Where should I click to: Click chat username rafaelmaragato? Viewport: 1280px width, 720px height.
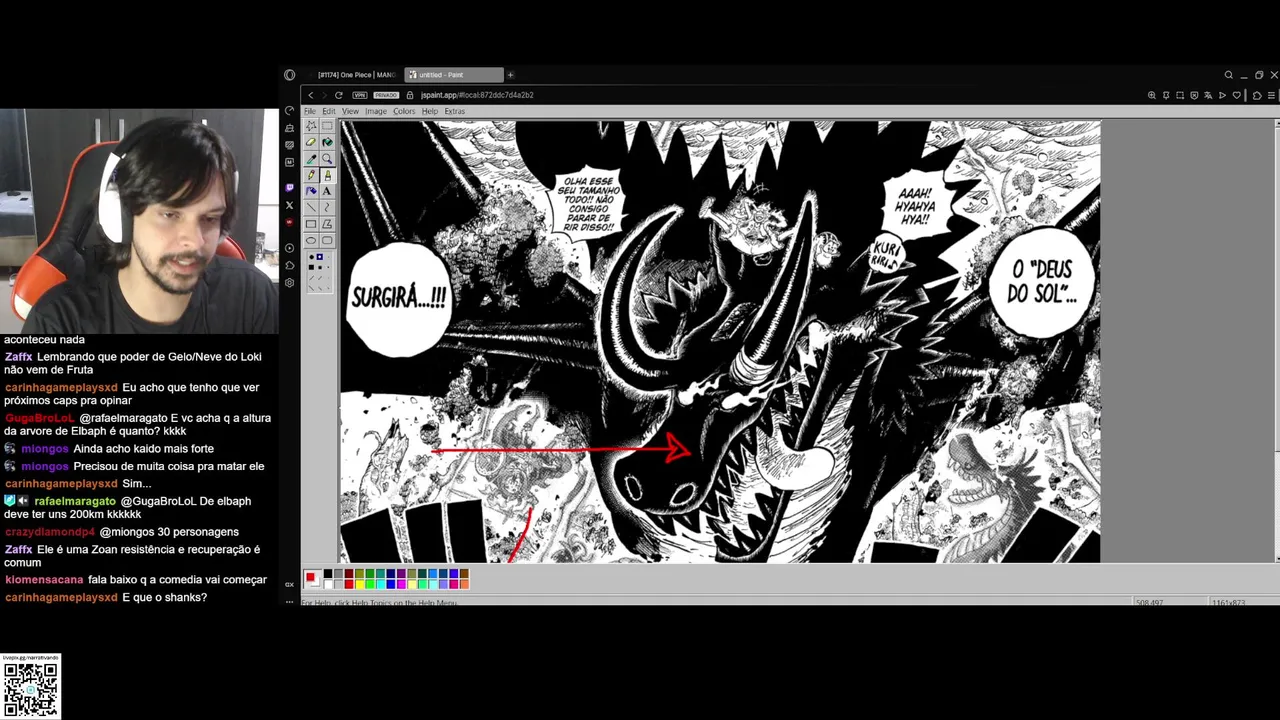pos(75,501)
